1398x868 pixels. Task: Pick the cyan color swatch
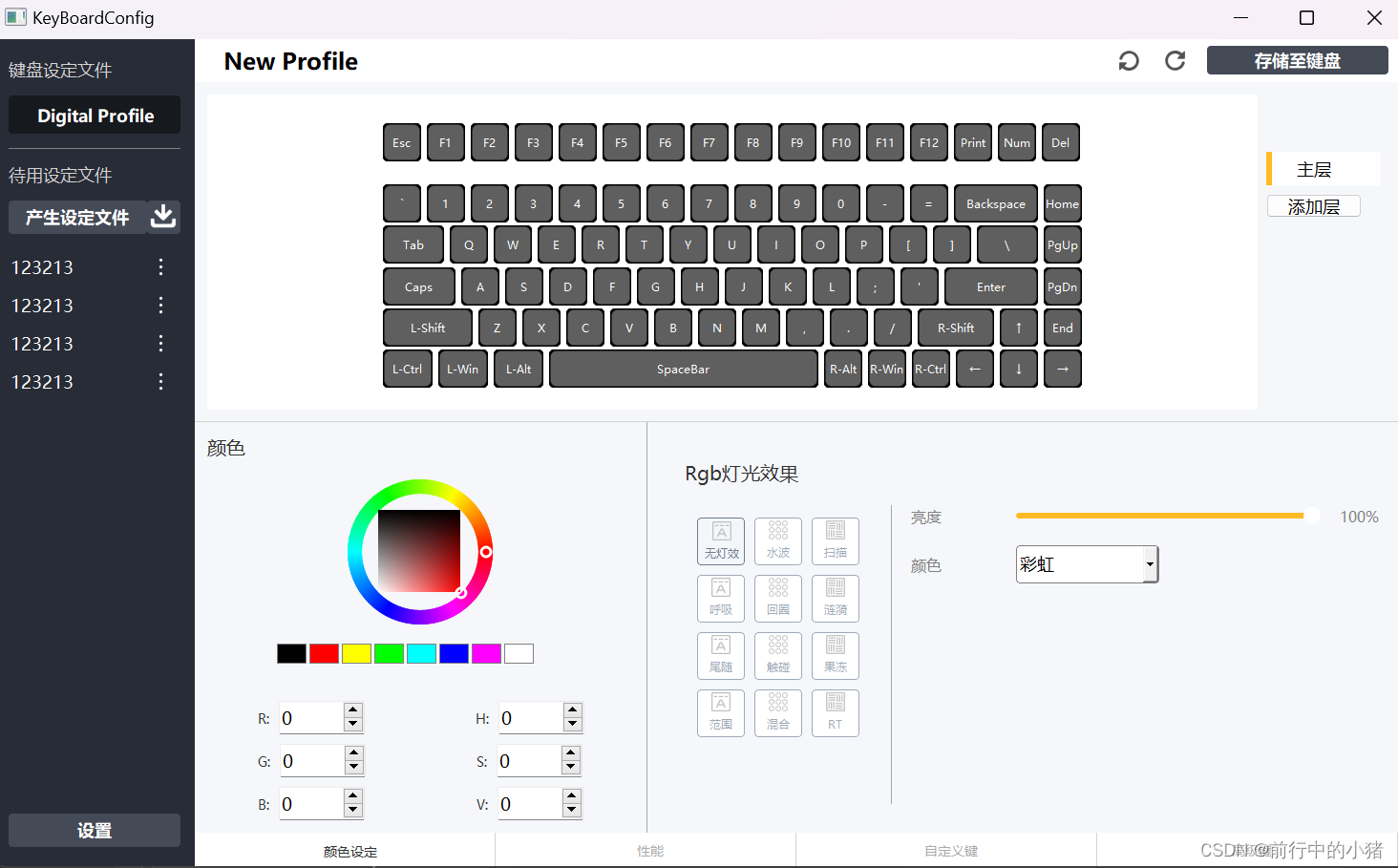[x=421, y=653]
